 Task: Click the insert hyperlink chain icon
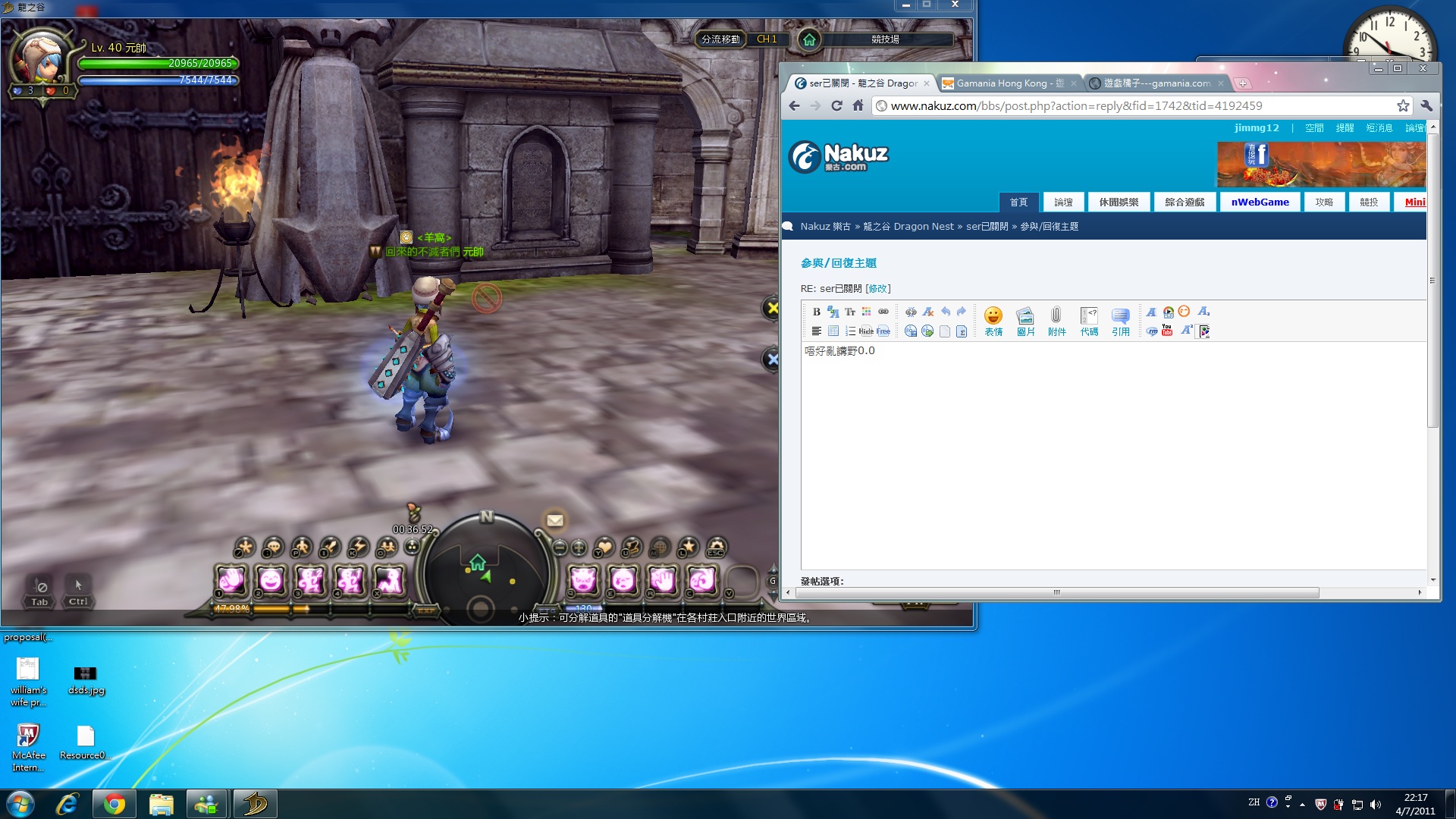coord(883,312)
